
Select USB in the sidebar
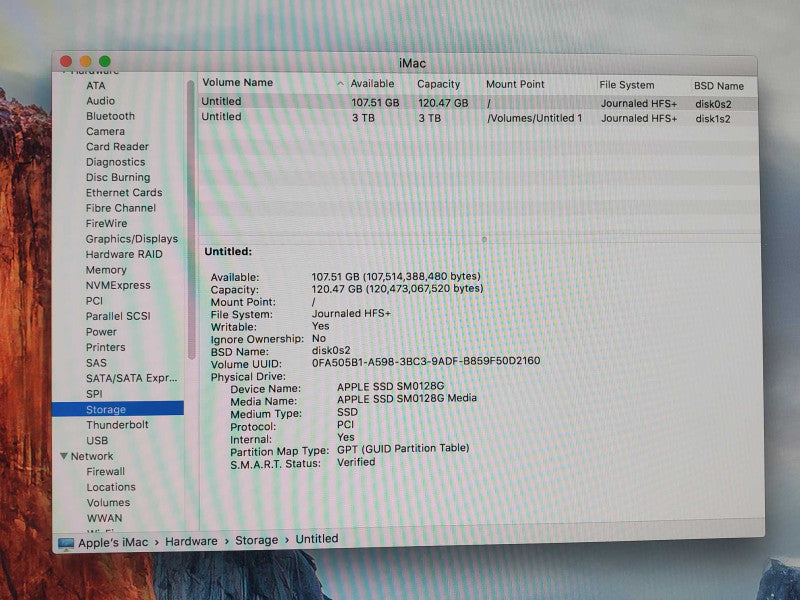click(x=97, y=440)
